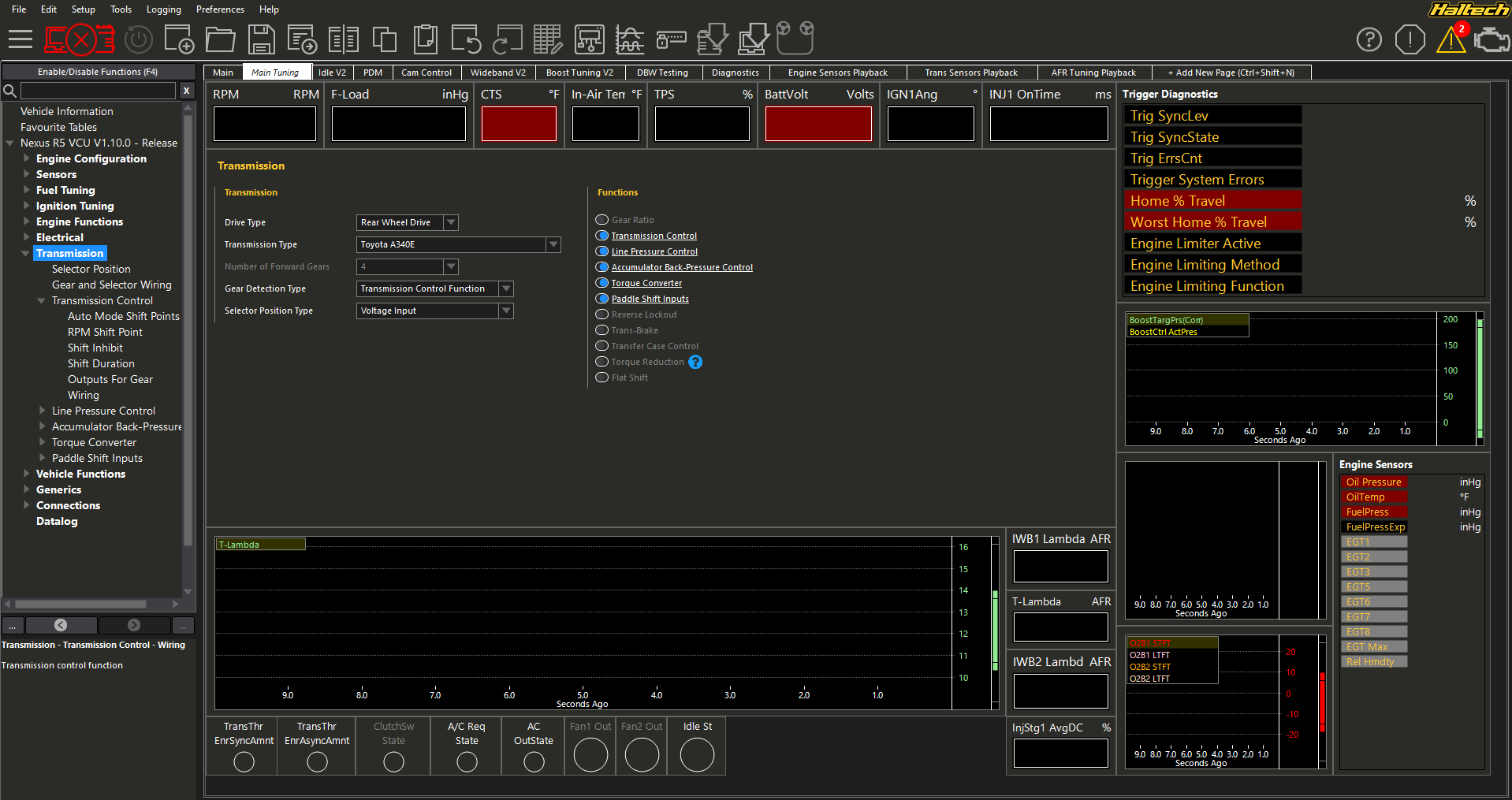Click the Enable/Disable Functions (F4) button
Viewport: 1512px width, 800px height.
pos(98,72)
